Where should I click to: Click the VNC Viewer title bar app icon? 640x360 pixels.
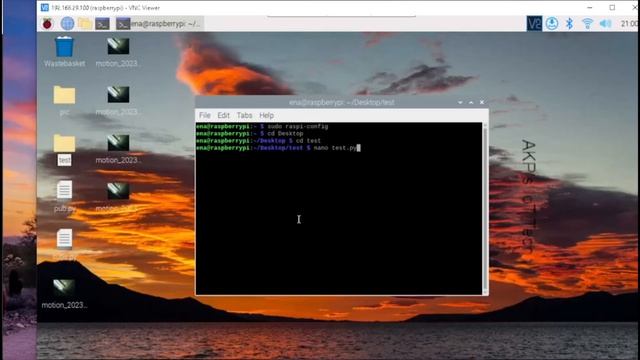[45, 7]
